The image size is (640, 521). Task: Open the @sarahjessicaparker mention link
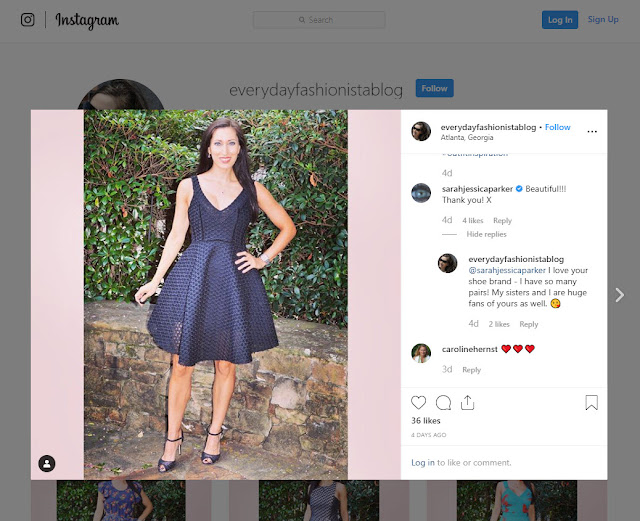507,270
